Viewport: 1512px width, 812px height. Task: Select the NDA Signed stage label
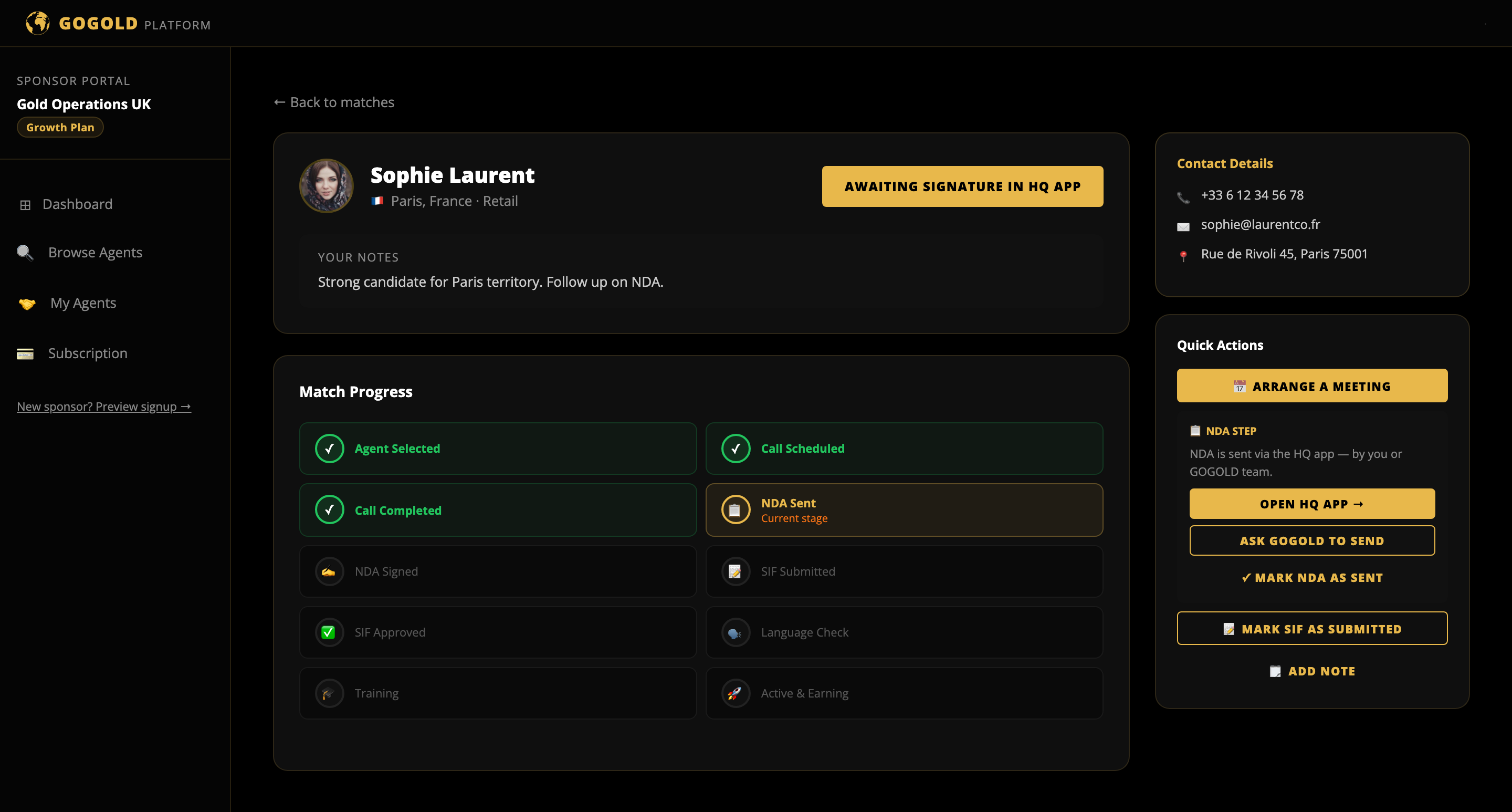386,571
